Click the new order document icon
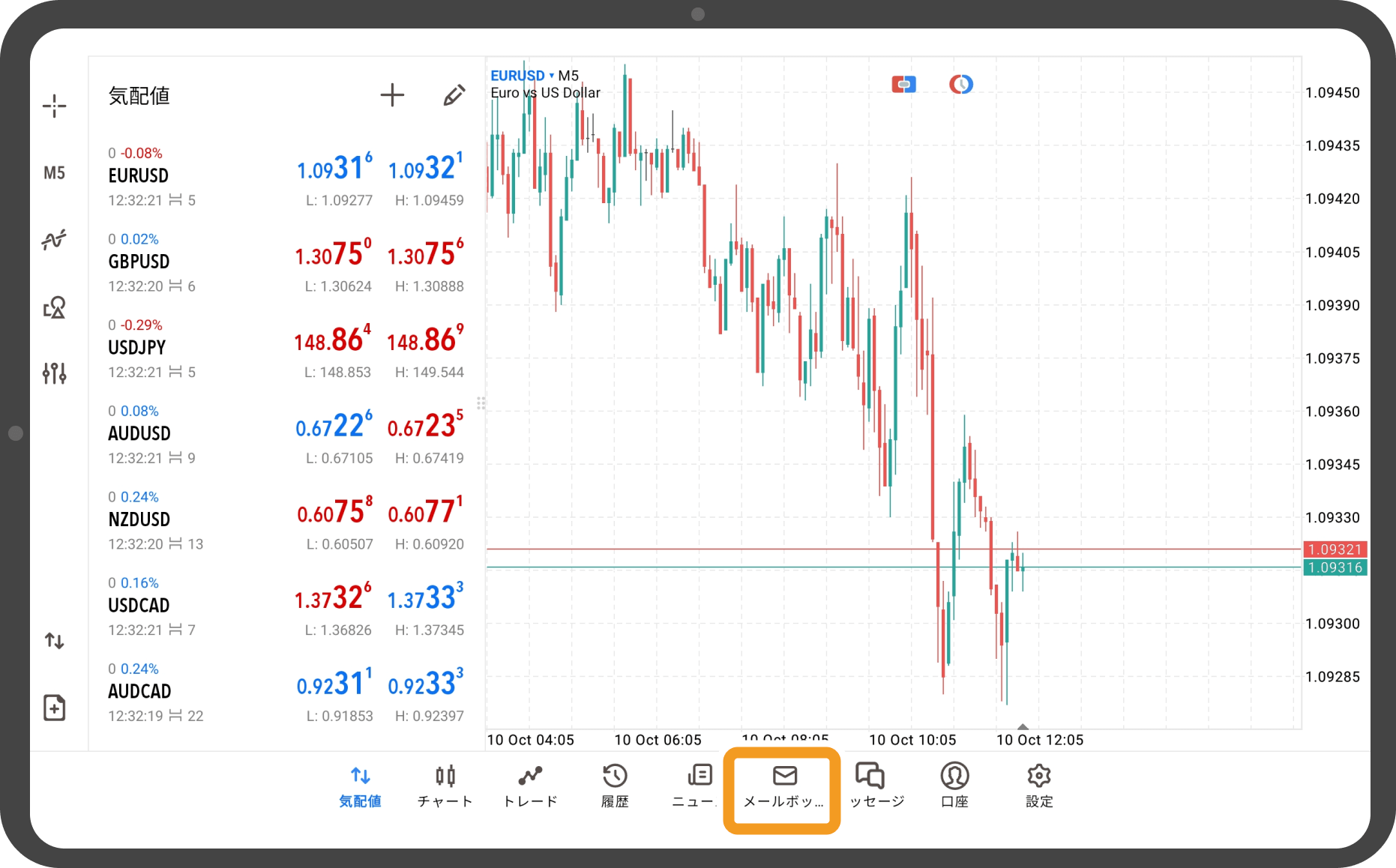Screen dimensions: 1396x868 54,708
